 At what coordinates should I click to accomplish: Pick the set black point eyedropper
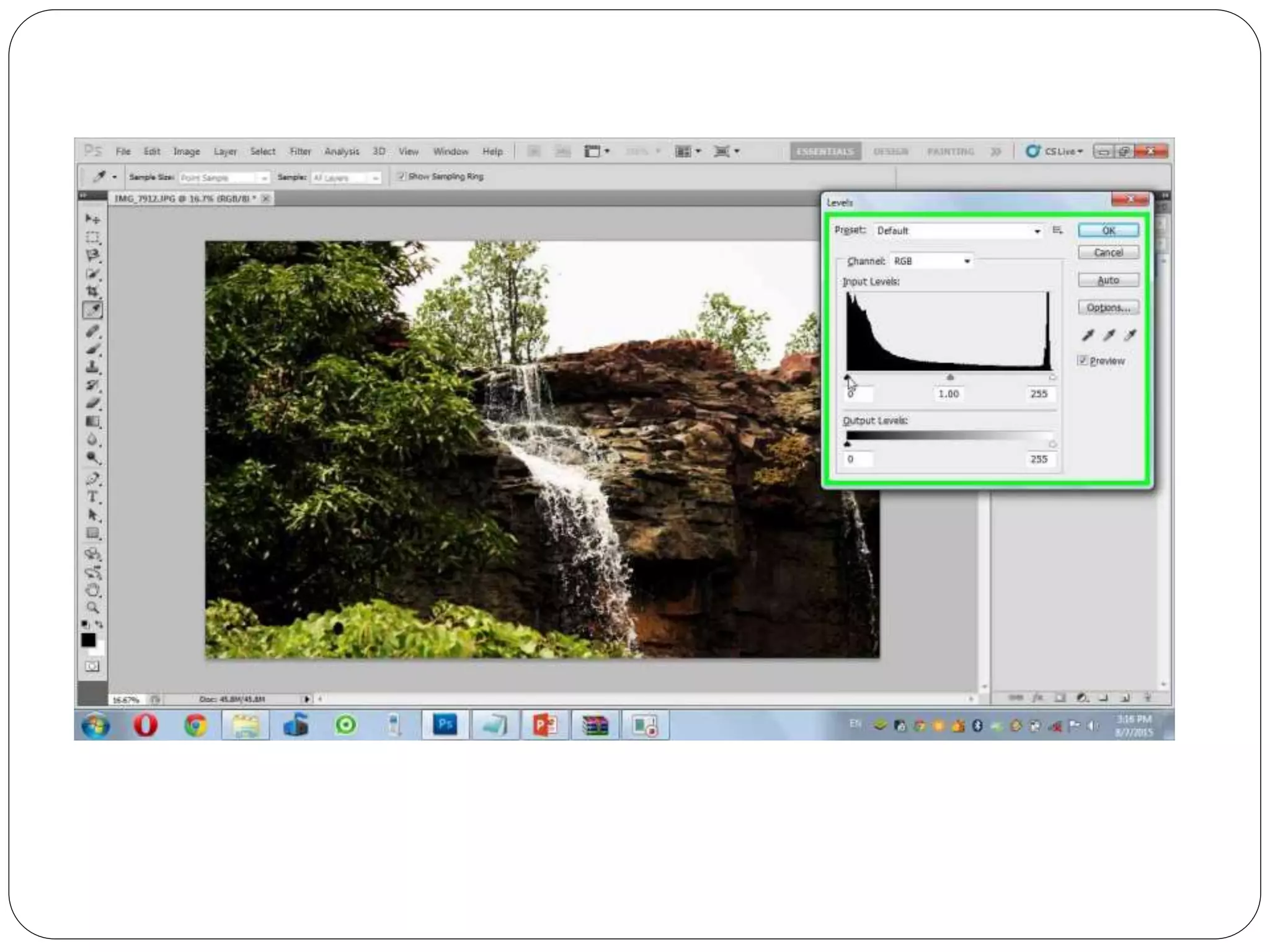[x=1088, y=335]
